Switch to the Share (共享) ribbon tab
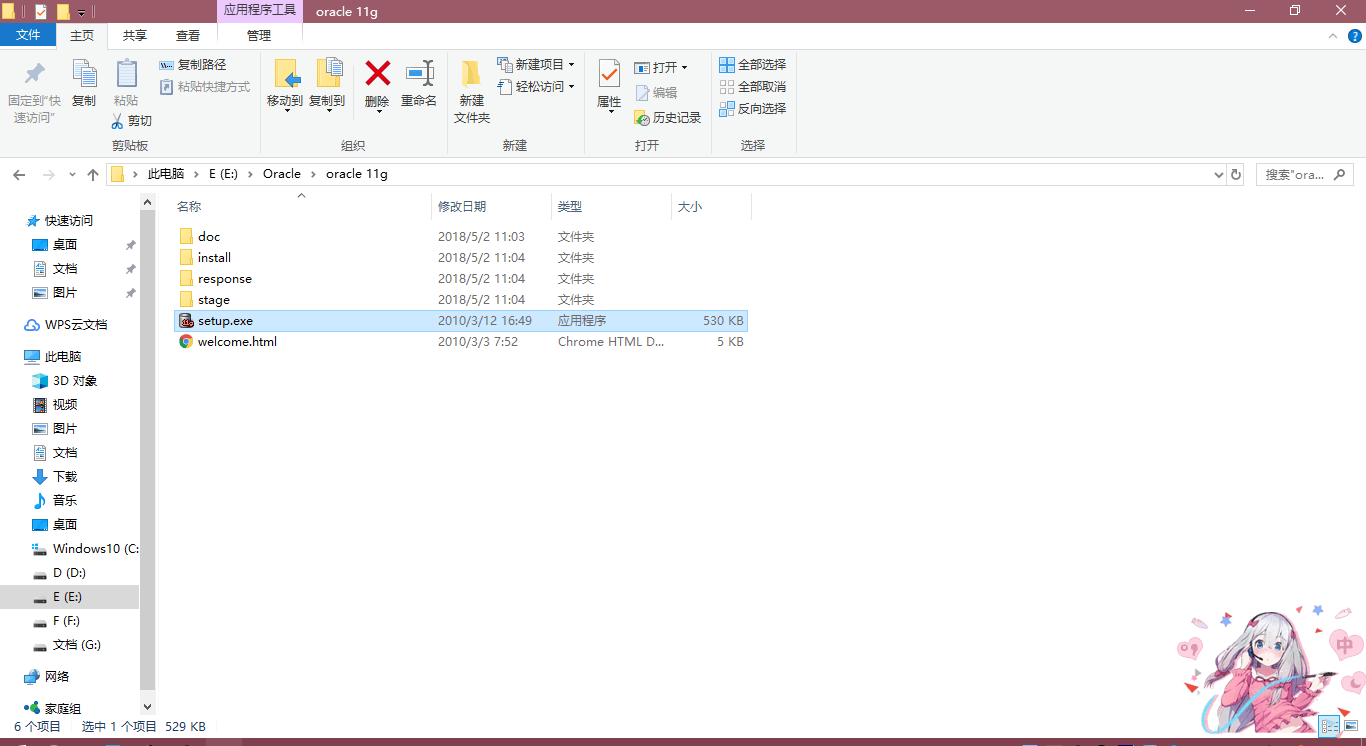1366x746 pixels. [x=134, y=35]
